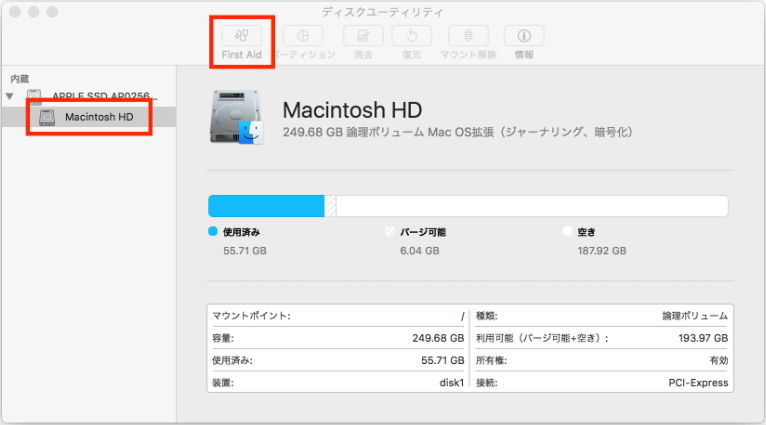Open the 情報 info toolbar button
Viewport: 766px width, 425px height.
(x=524, y=36)
